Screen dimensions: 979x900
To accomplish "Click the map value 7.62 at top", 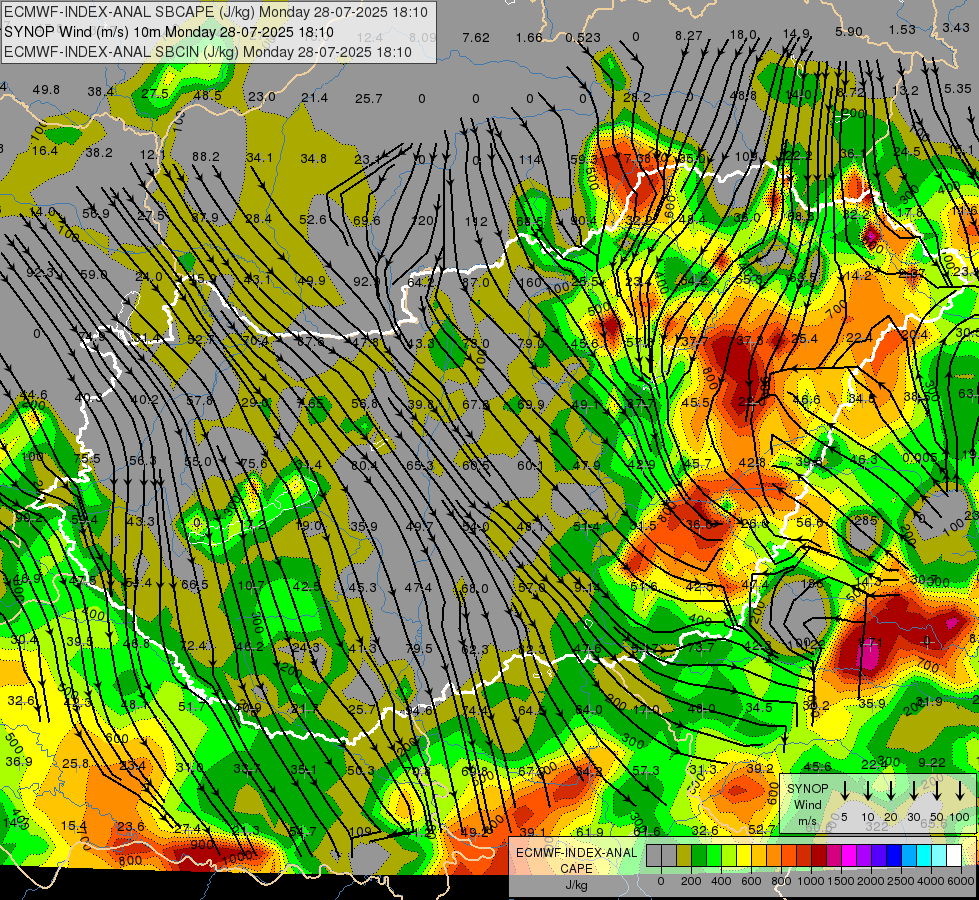I will pyautogui.click(x=476, y=37).
